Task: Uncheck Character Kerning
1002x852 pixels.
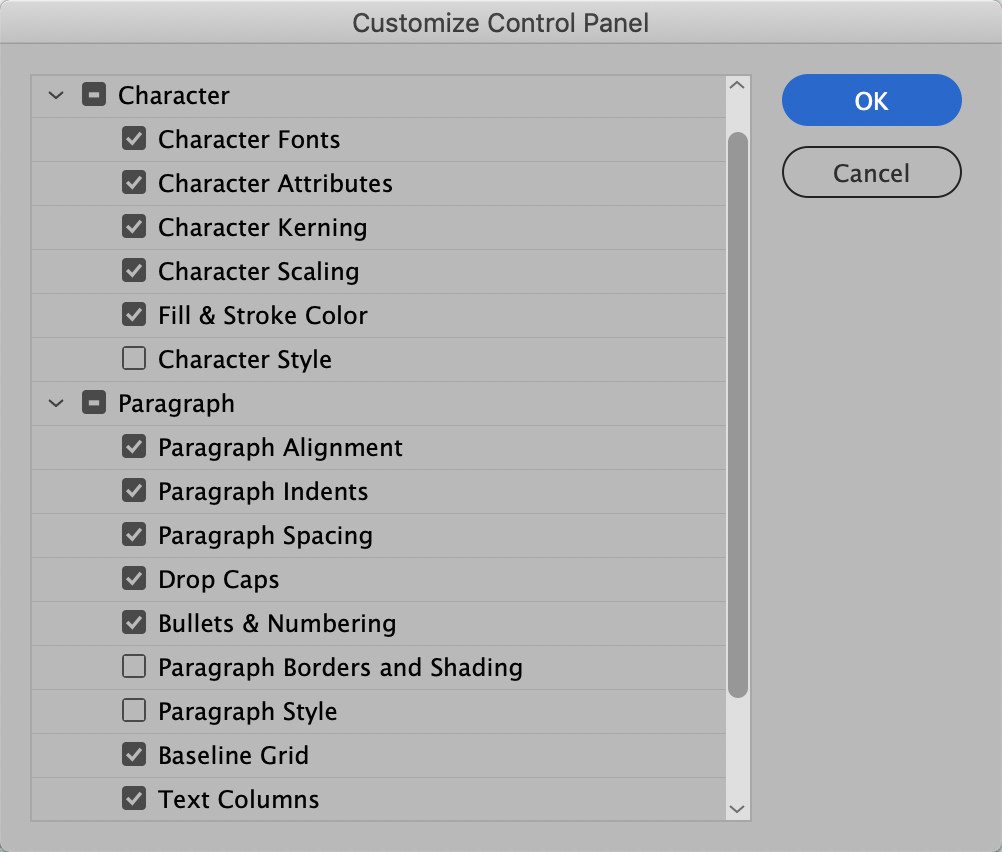Action: tap(134, 227)
